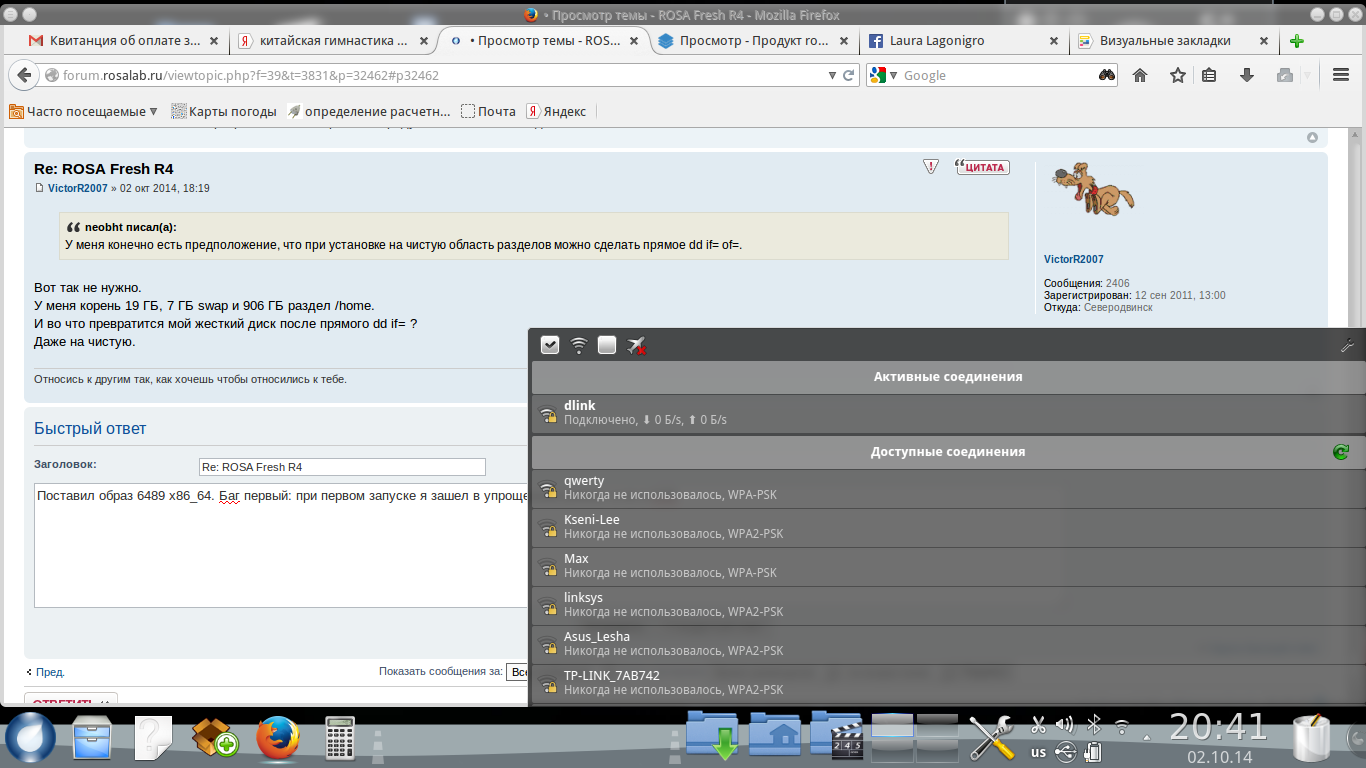Select the dlink active connection
This screenshot has height=768, width=1366.
[948, 412]
